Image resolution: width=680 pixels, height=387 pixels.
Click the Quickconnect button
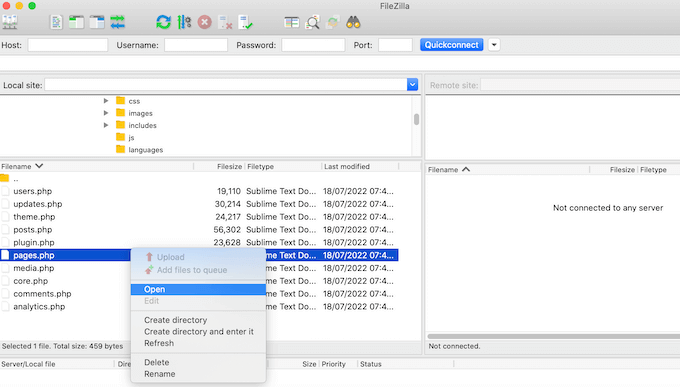click(451, 45)
